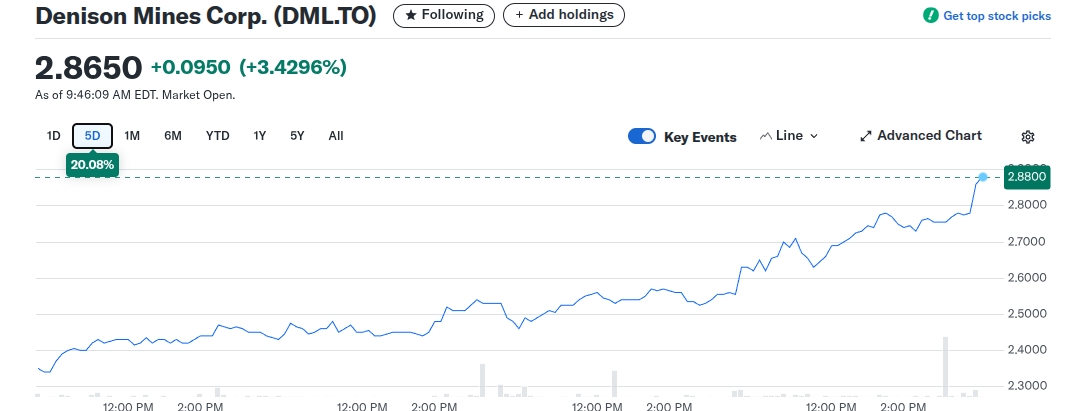Viewport: 1074px width, 411px height.
Task: Click the Following star button
Action: point(444,15)
